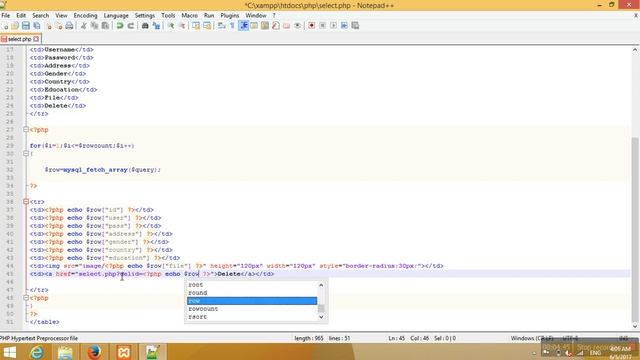Toggle Show All Characters pilcrow icon

click(232, 26)
